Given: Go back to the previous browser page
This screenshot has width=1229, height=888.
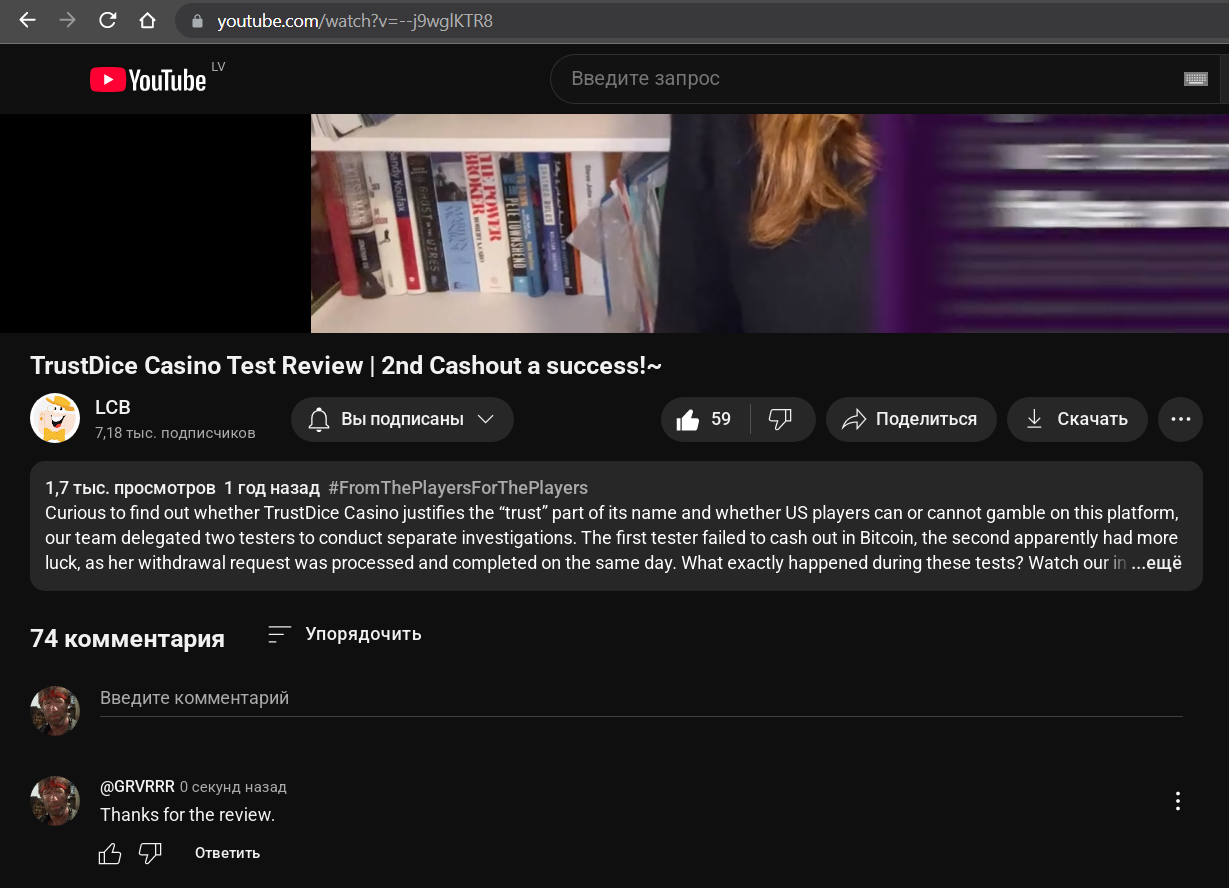Looking at the screenshot, I should (x=27, y=21).
